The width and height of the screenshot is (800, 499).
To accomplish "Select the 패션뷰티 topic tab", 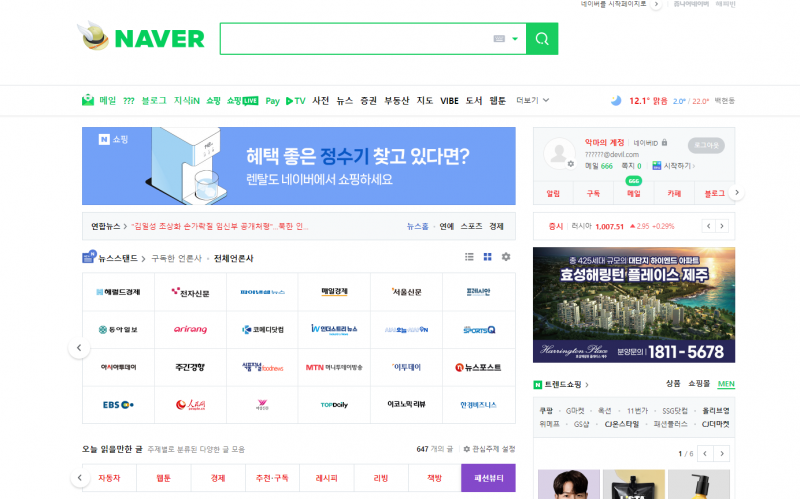I will pyautogui.click(x=488, y=478).
